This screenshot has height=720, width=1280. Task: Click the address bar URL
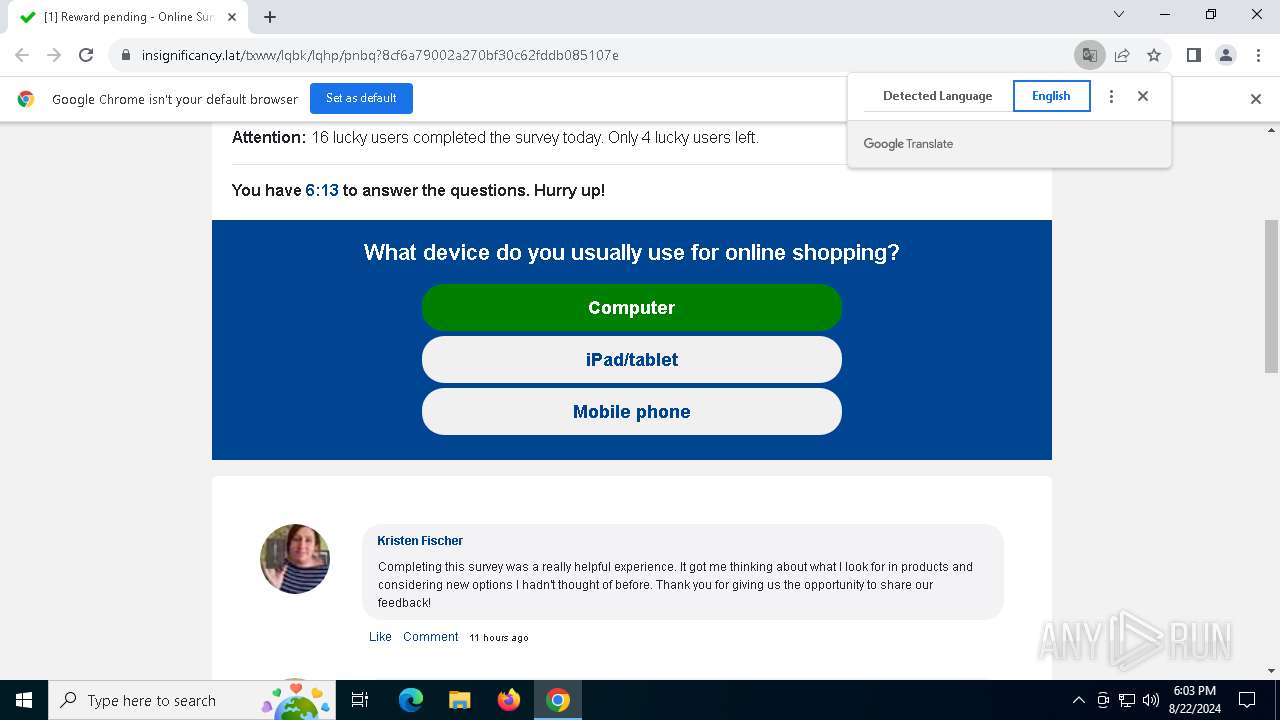[380, 55]
